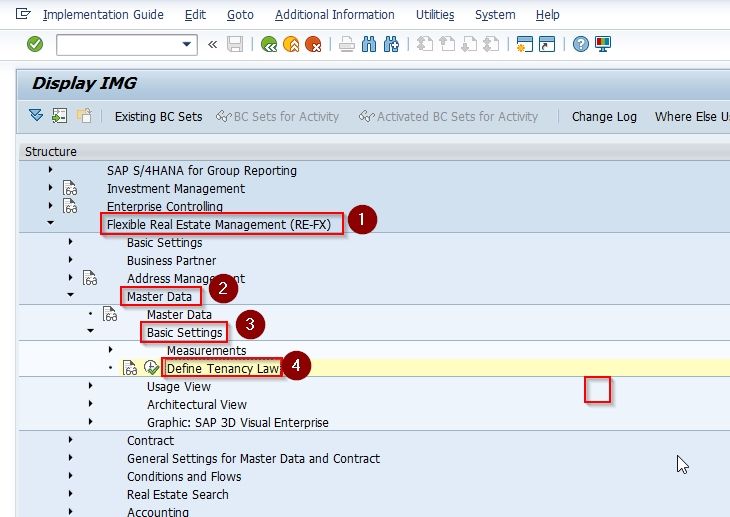This screenshot has width=730, height=517.
Task: Click the Expand All subtree icon
Action: tap(36, 116)
